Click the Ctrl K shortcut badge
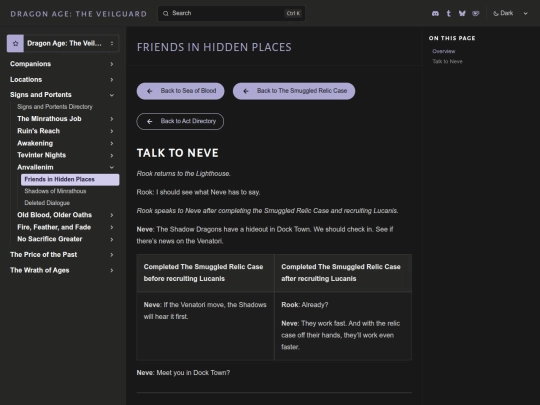The image size is (540, 405). (x=293, y=13)
